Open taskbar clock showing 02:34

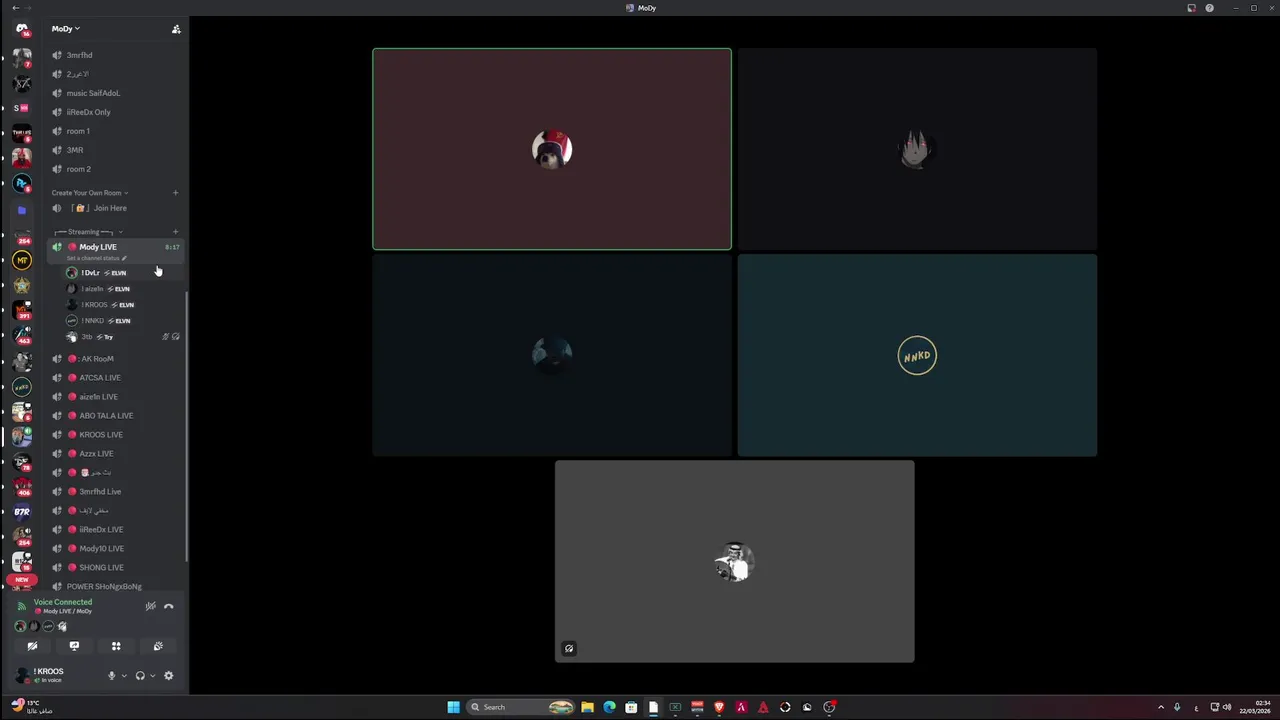coord(1256,707)
